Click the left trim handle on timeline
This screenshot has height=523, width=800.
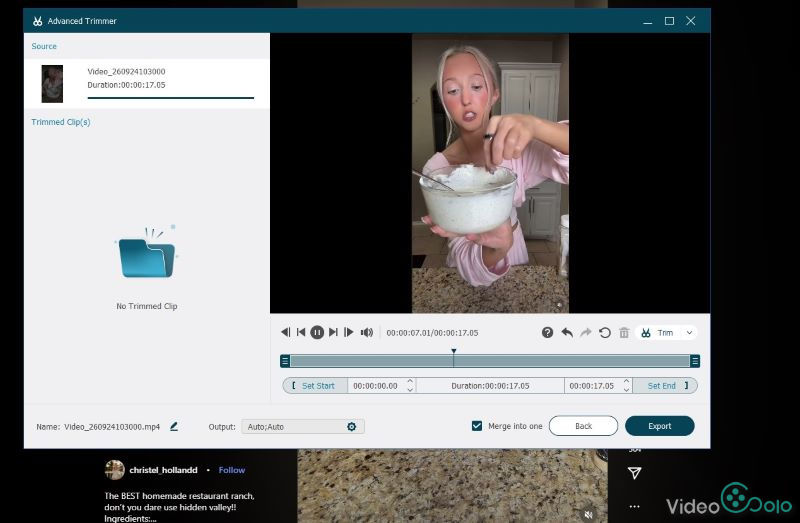pyautogui.click(x=285, y=361)
